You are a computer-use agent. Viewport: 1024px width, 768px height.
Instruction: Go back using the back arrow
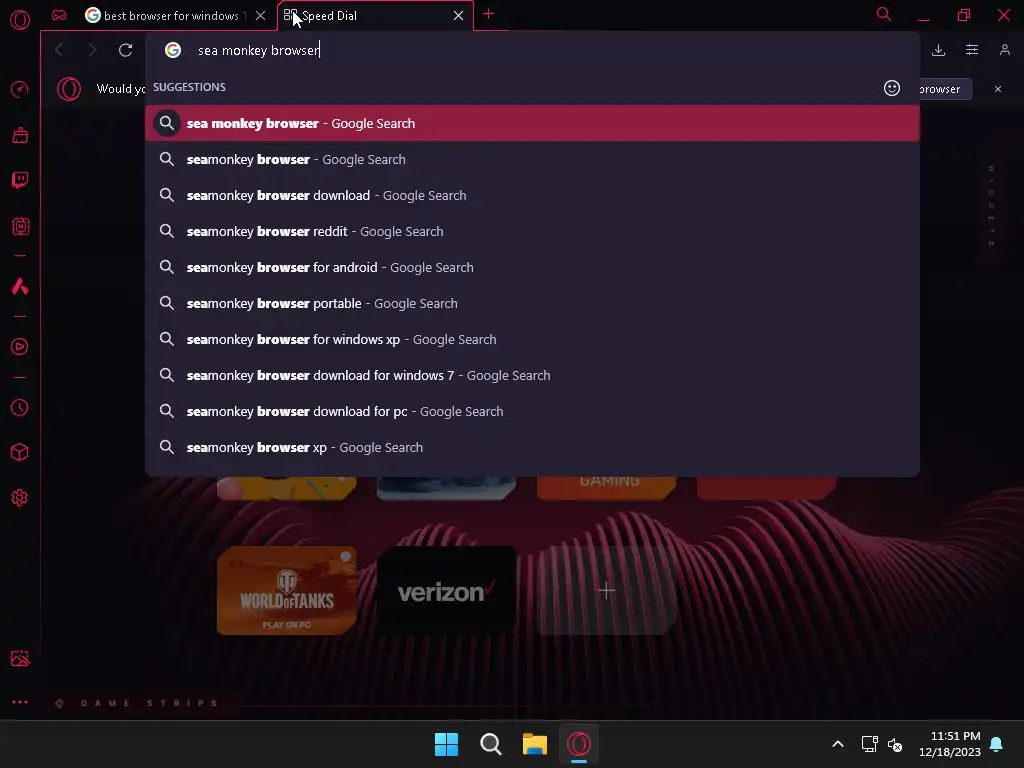click(59, 50)
